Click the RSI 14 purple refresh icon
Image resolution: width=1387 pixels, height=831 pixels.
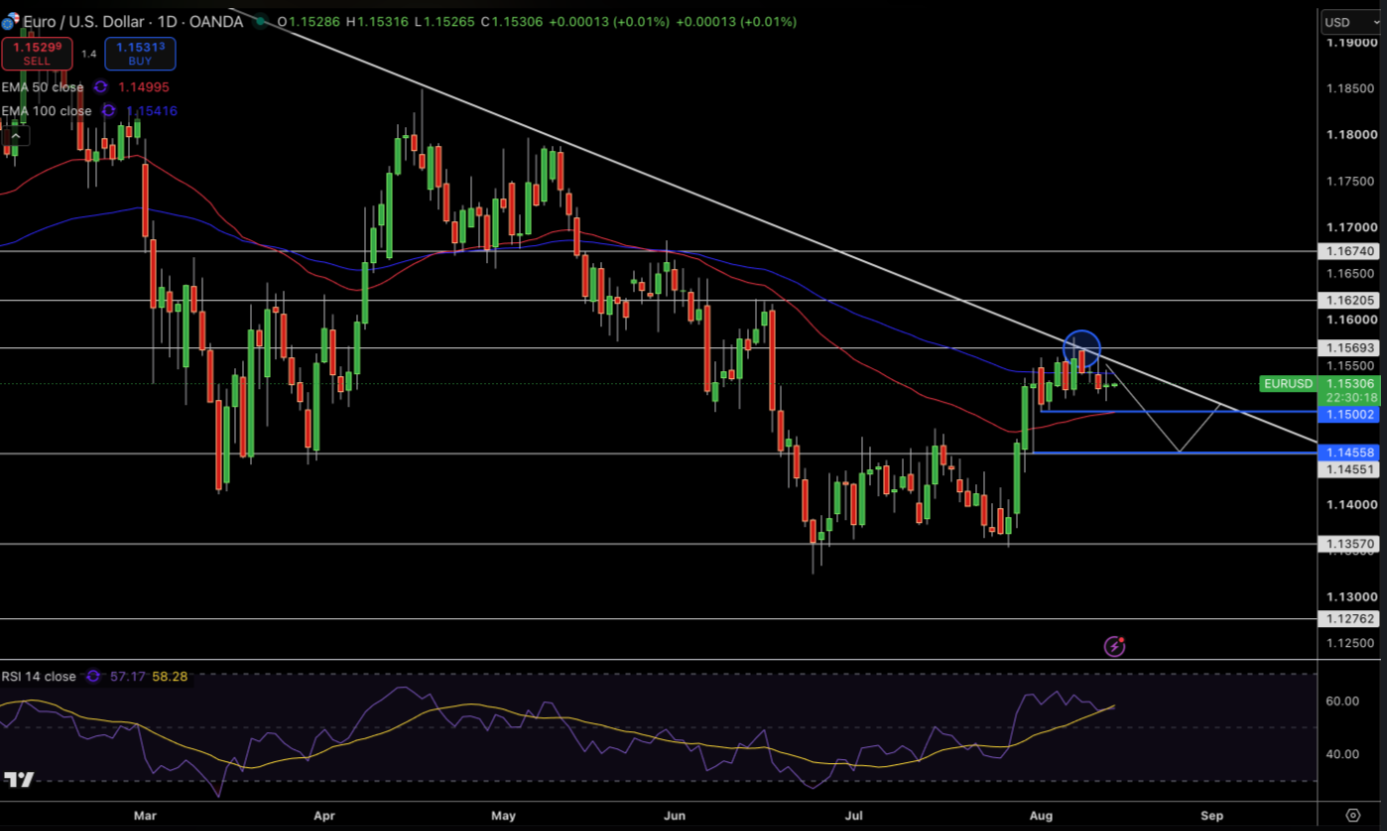(93, 676)
